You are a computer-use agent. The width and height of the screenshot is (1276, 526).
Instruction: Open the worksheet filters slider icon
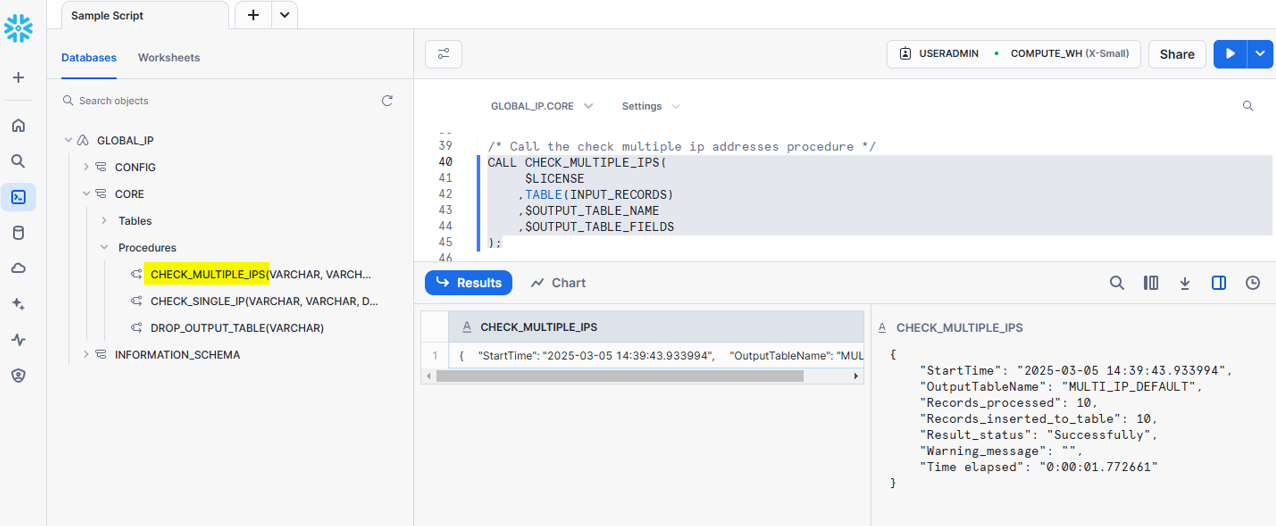click(443, 54)
